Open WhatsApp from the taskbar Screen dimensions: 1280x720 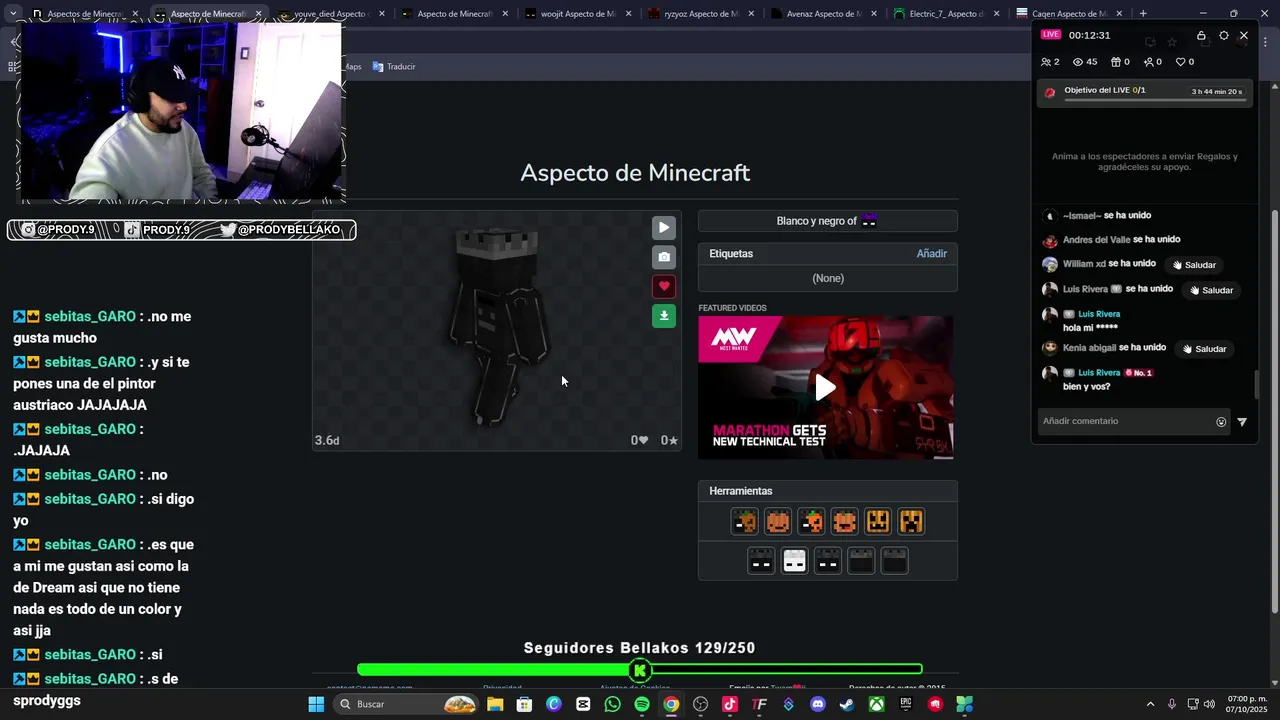(x=613, y=704)
